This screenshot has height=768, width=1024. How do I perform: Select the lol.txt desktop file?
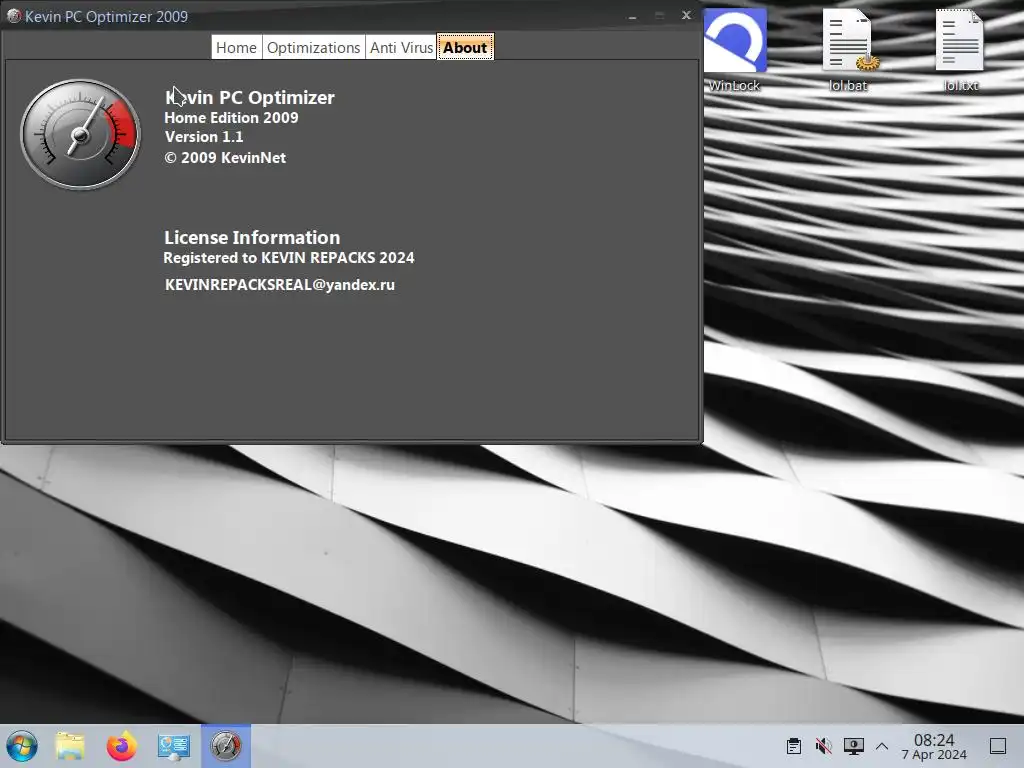click(x=960, y=50)
